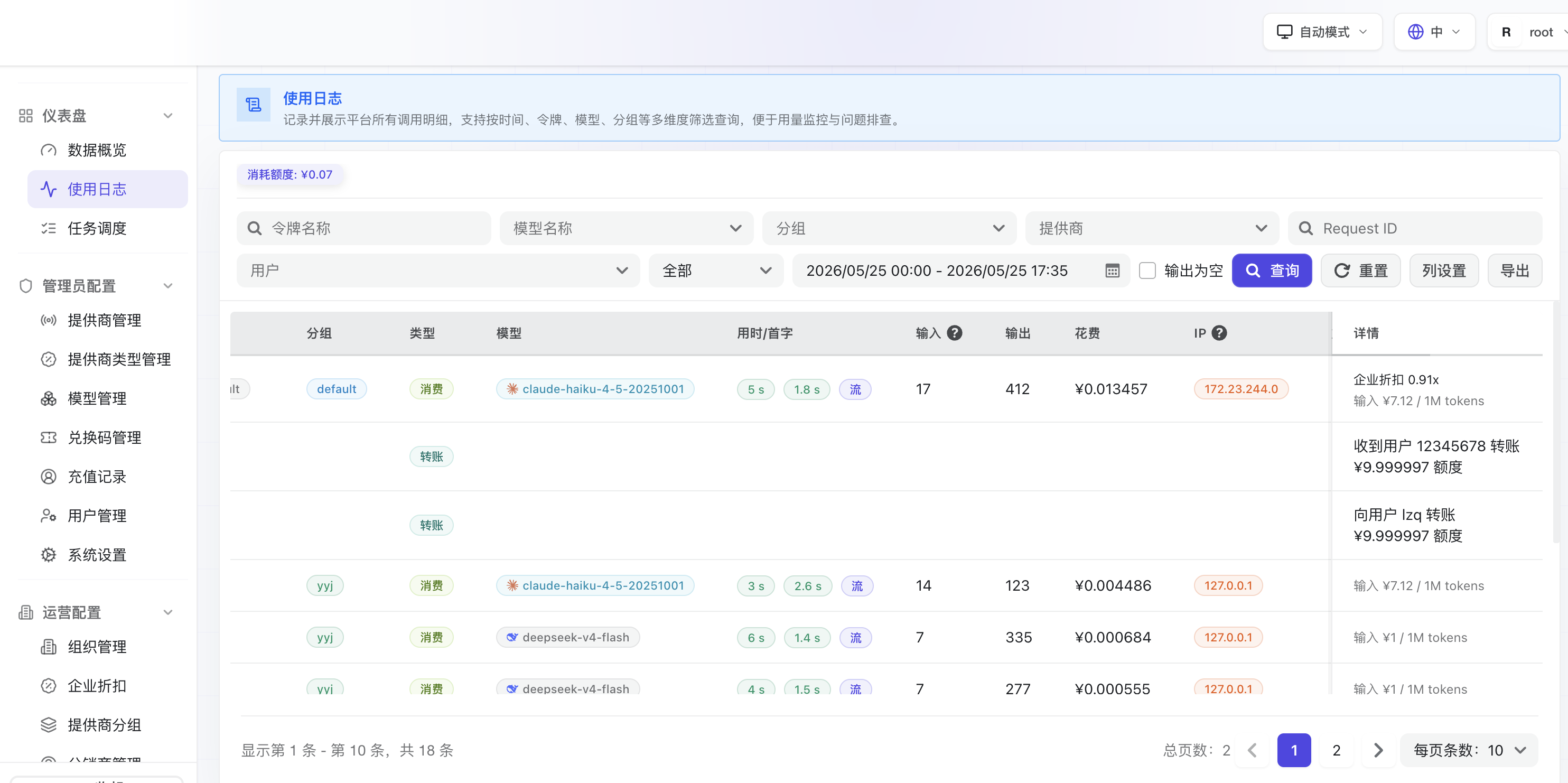The width and height of the screenshot is (1568, 783).
Task: Click the 详情 column header
Action: pos(1366,333)
